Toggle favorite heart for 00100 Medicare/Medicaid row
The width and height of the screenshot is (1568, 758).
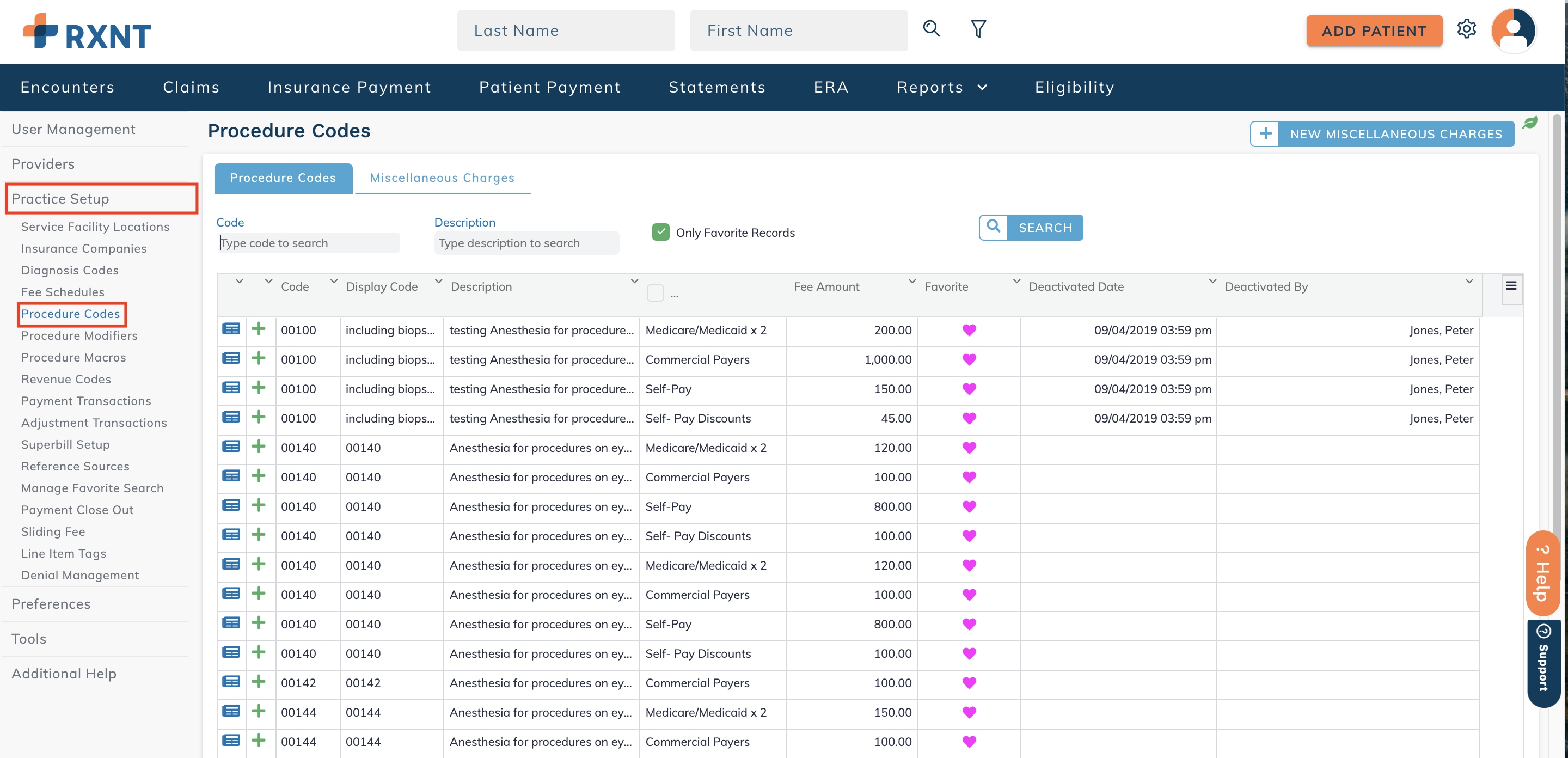969,330
